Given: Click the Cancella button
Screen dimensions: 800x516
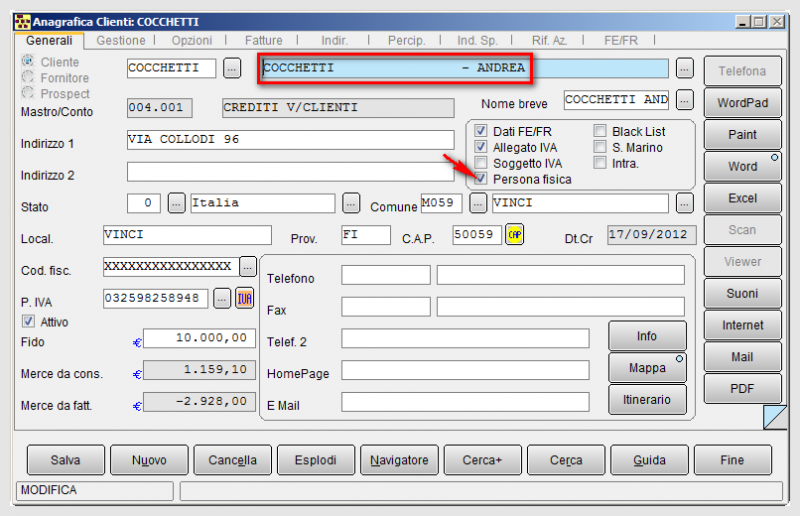Looking at the screenshot, I should [x=233, y=460].
